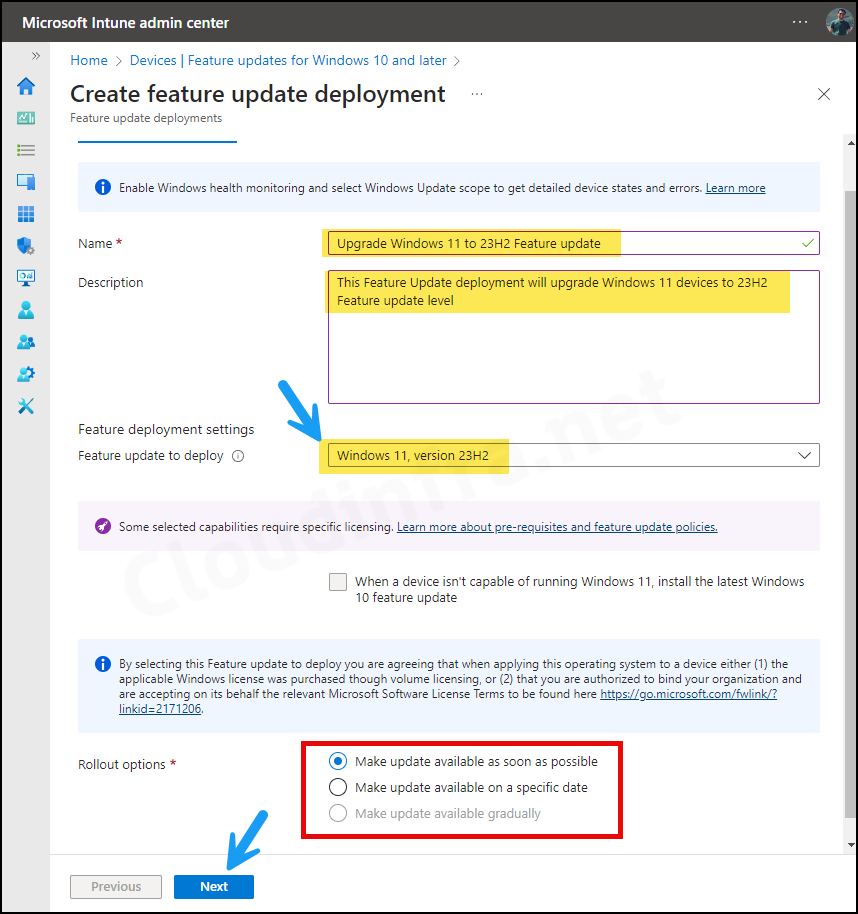858x914 pixels.
Task: Open pre-requisites and feature update policies link
Action: point(557,527)
